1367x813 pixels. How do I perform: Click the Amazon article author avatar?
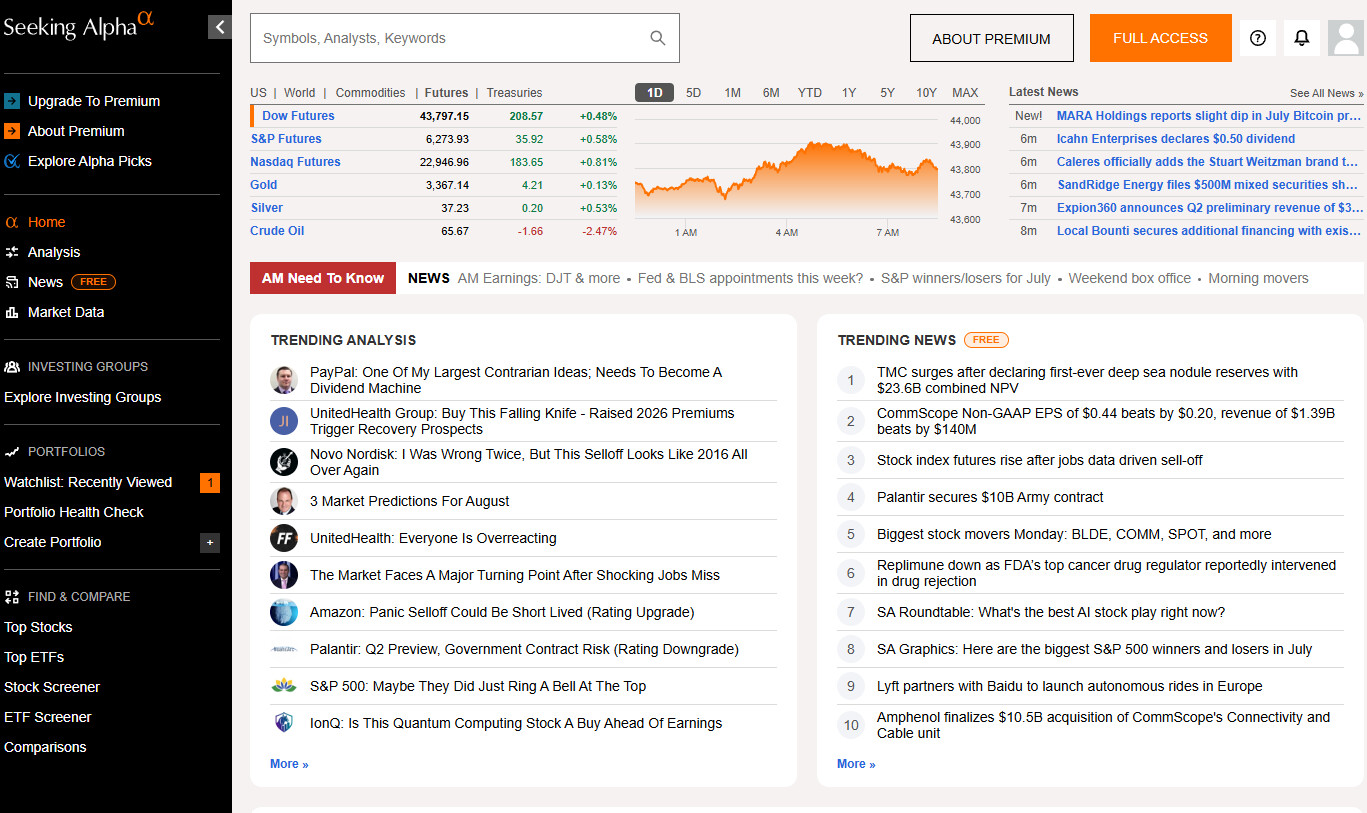point(284,612)
